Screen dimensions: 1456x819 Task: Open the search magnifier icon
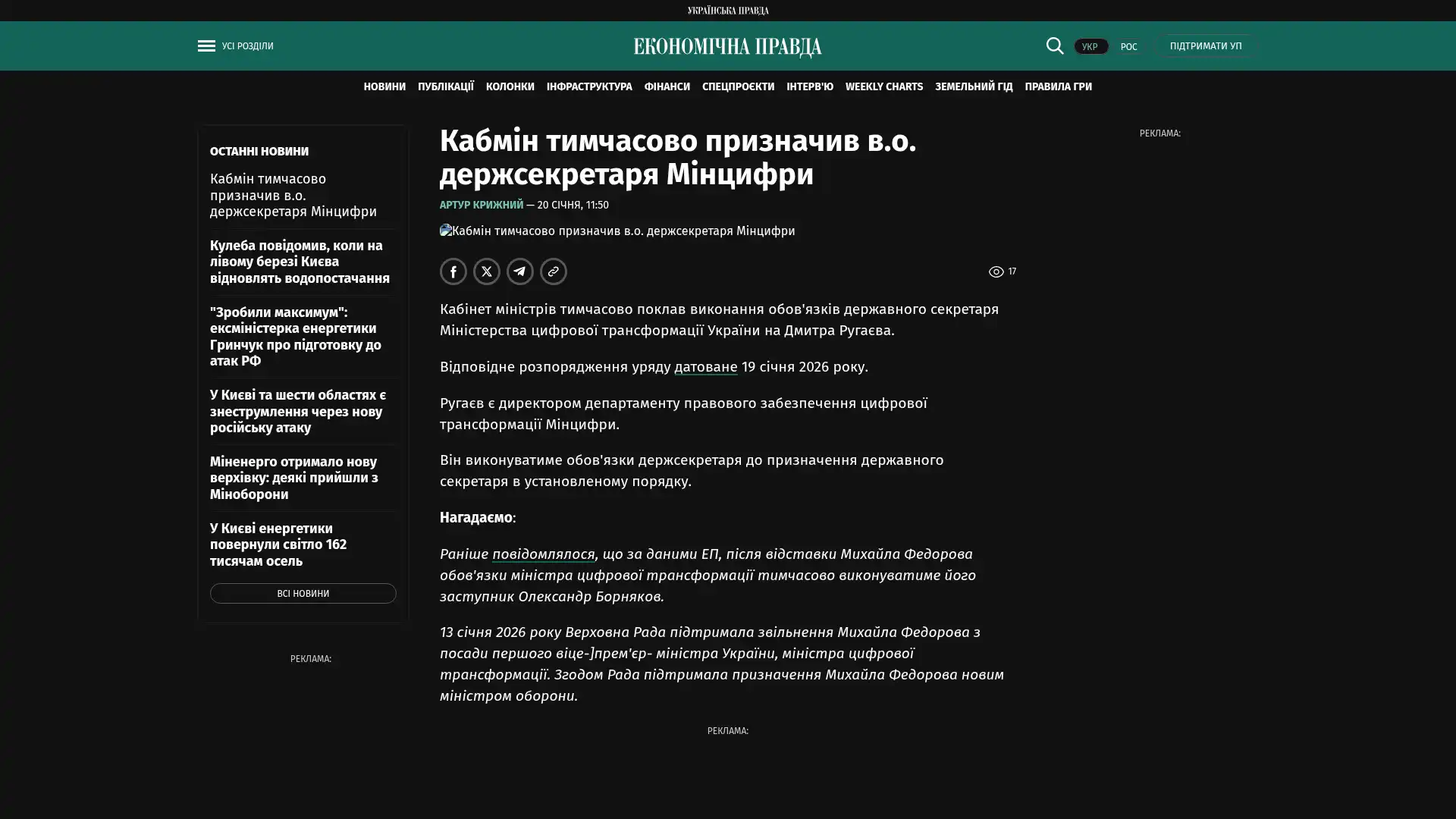pos(1054,45)
